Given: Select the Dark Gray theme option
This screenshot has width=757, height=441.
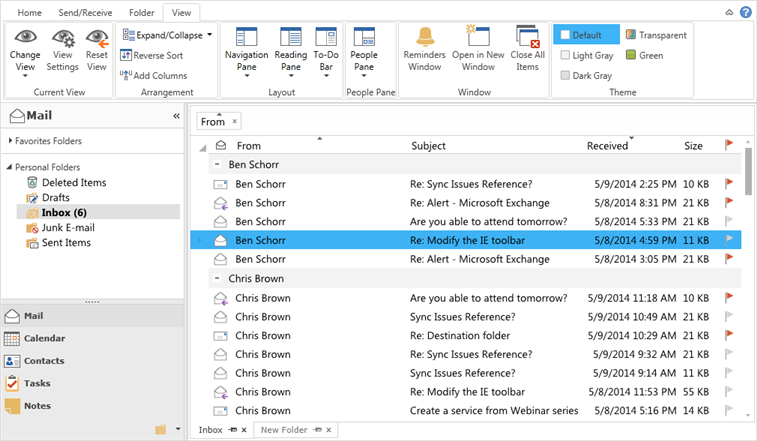Looking at the screenshot, I should (x=566, y=75).
